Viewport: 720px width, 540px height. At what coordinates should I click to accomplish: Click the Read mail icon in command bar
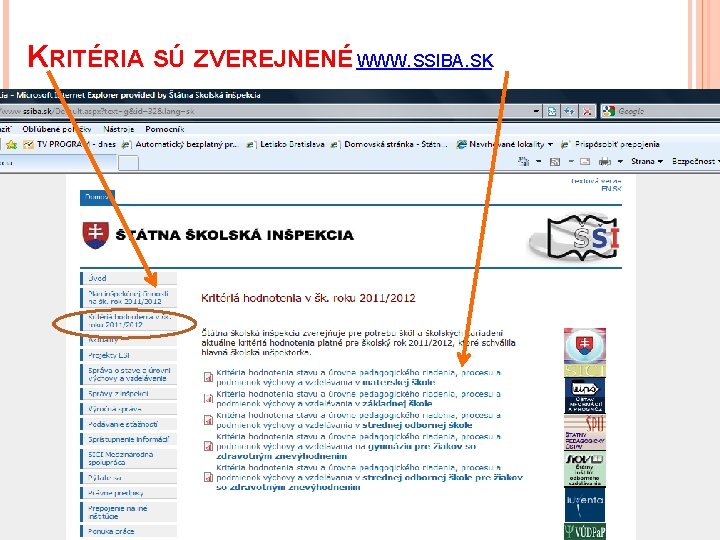[585, 161]
